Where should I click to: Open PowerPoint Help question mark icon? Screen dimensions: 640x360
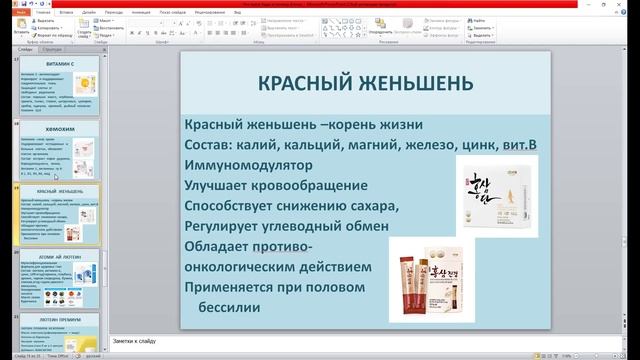pyautogui.click(x=624, y=12)
